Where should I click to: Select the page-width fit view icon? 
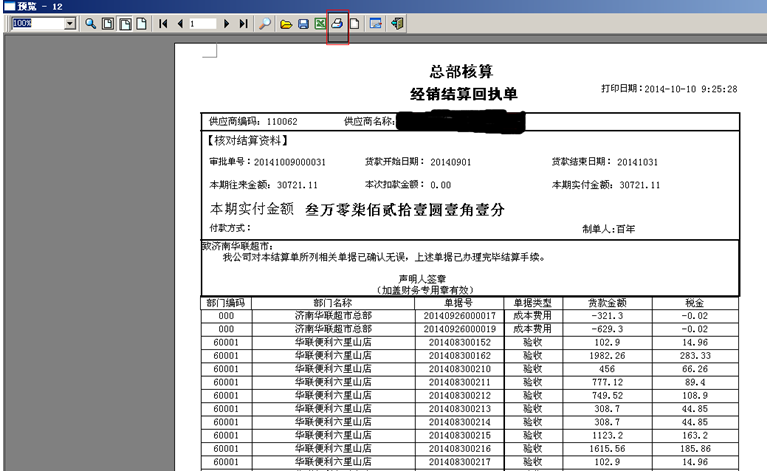pos(125,23)
